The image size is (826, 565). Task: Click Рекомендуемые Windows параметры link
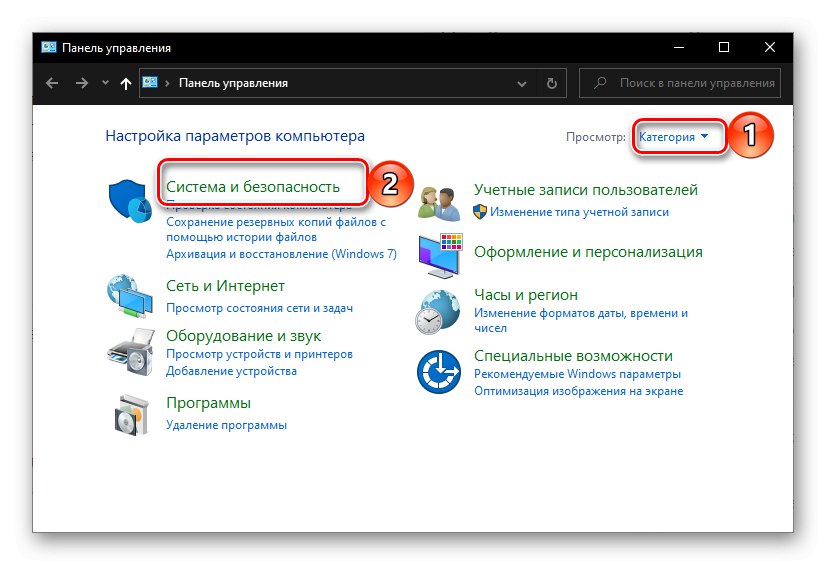(577, 374)
